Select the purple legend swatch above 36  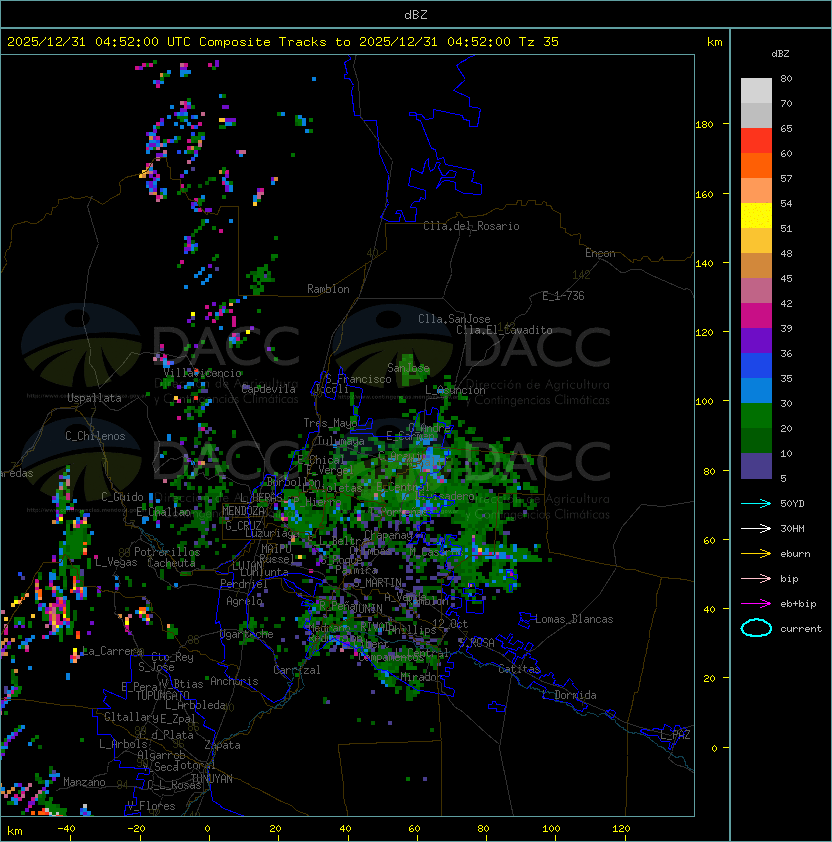pos(756,340)
